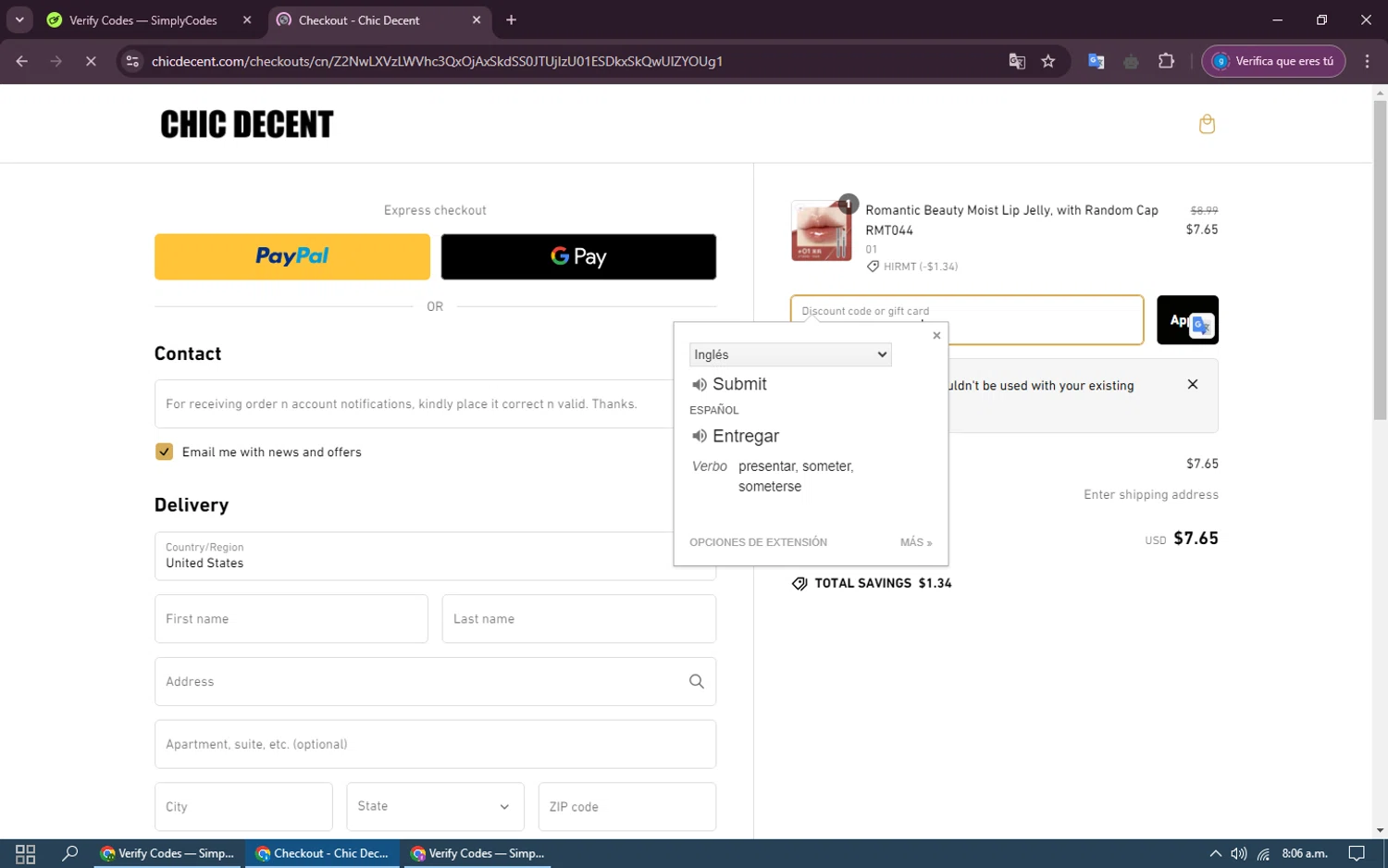Focus the Discount code or gift card field
This screenshot has height=868, width=1388.
pyautogui.click(x=967, y=320)
